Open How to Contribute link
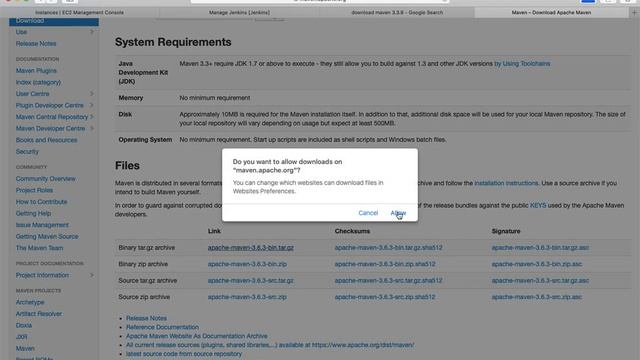The height and width of the screenshot is (360, 640). click(41, 202)
